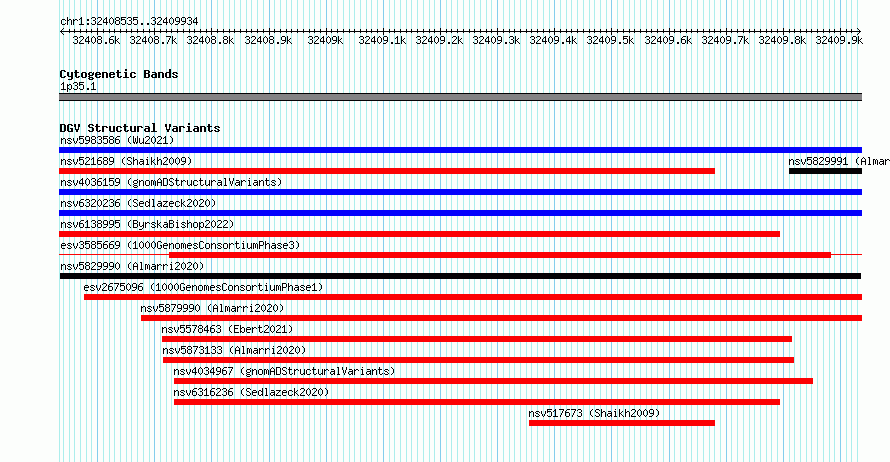
Task: Open nsv4034967 (gnomADStructuralVariants) label
Action: tap(284, 371)
